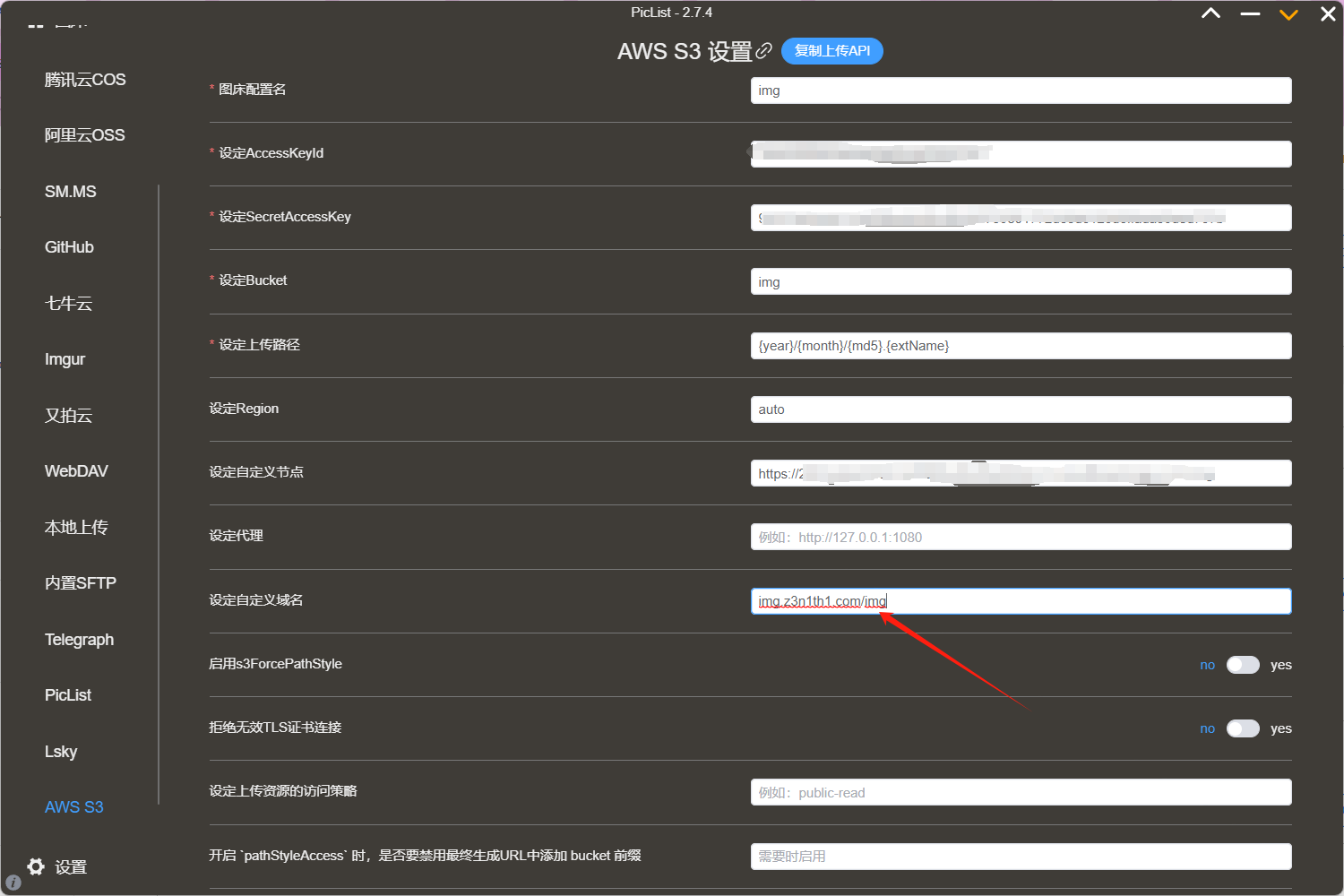Click the 设定代理 proxy input field
Viewport: 1344px width, 896px height.
pos(1020,538)
